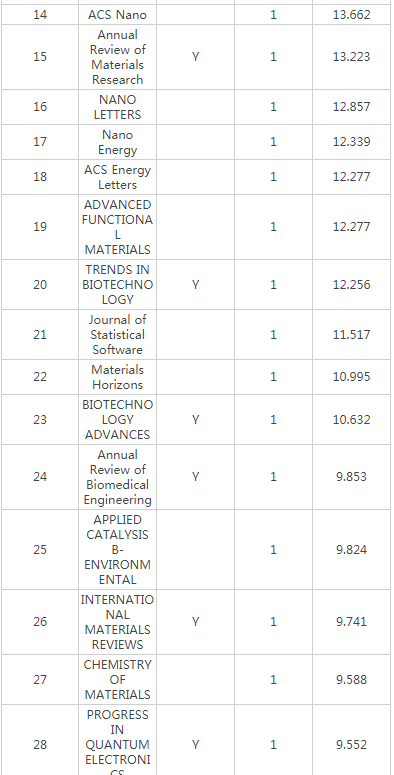Click the Y marker in row 26

(196, 622)
